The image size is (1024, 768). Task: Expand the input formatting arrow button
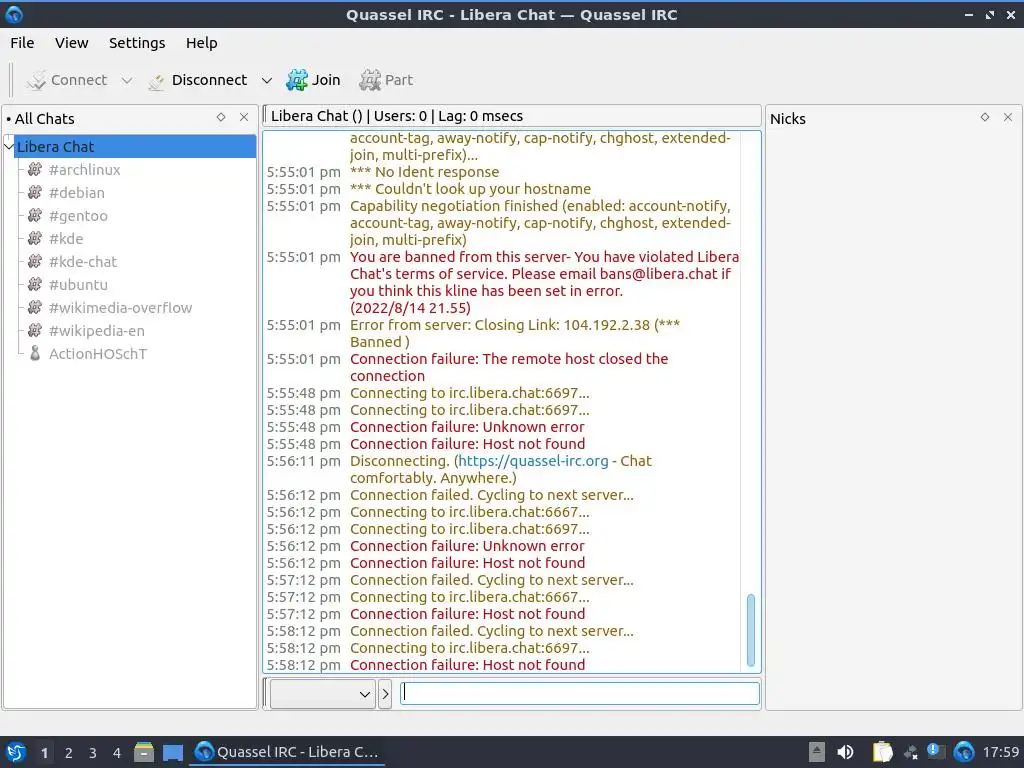(385, 694)
